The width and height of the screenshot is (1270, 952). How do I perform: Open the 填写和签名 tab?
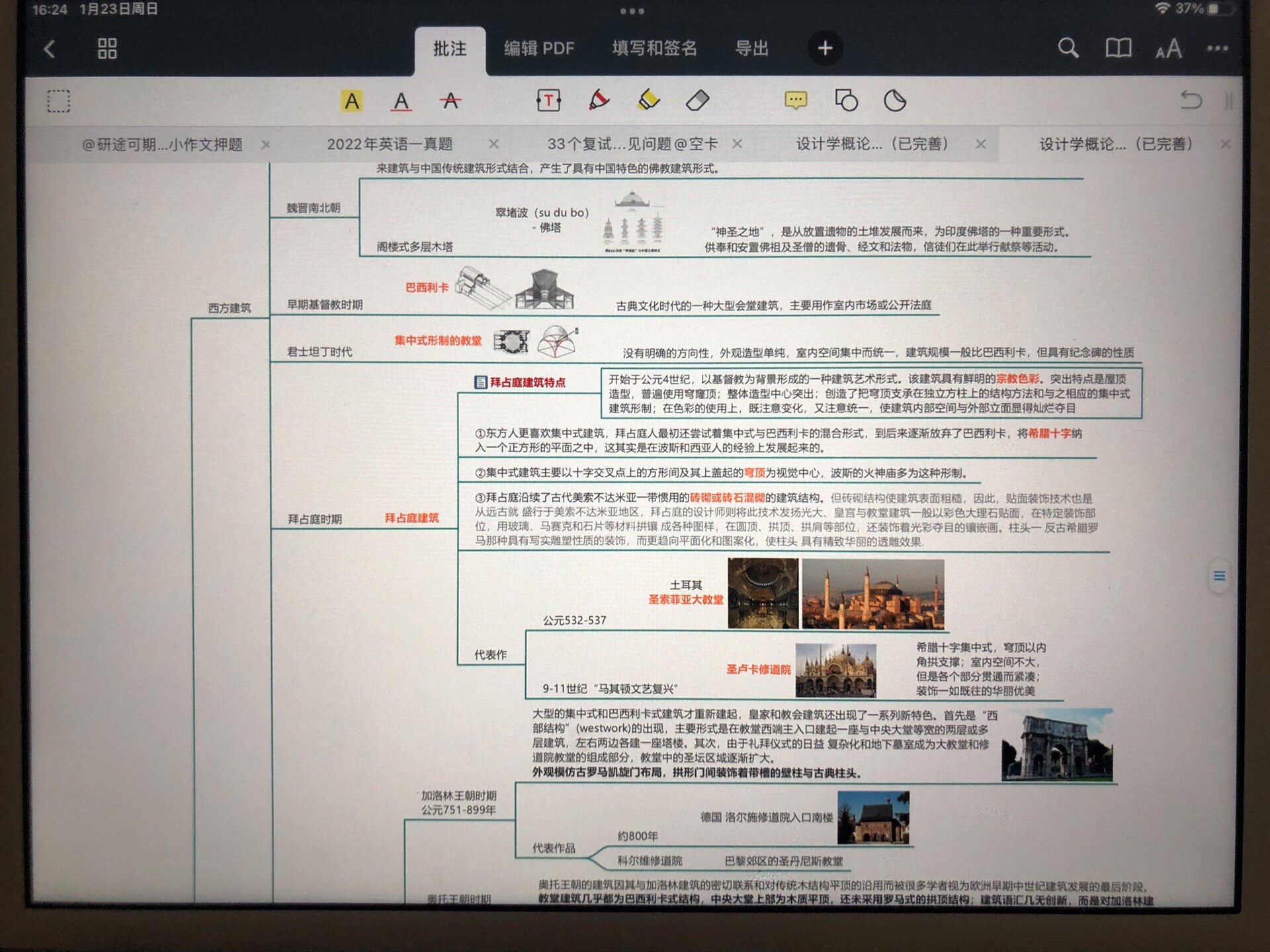pyautogui.click(x=654, y=48)
